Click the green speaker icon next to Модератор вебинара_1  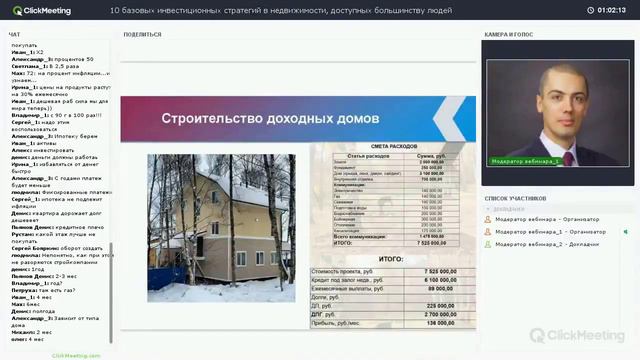625,232
